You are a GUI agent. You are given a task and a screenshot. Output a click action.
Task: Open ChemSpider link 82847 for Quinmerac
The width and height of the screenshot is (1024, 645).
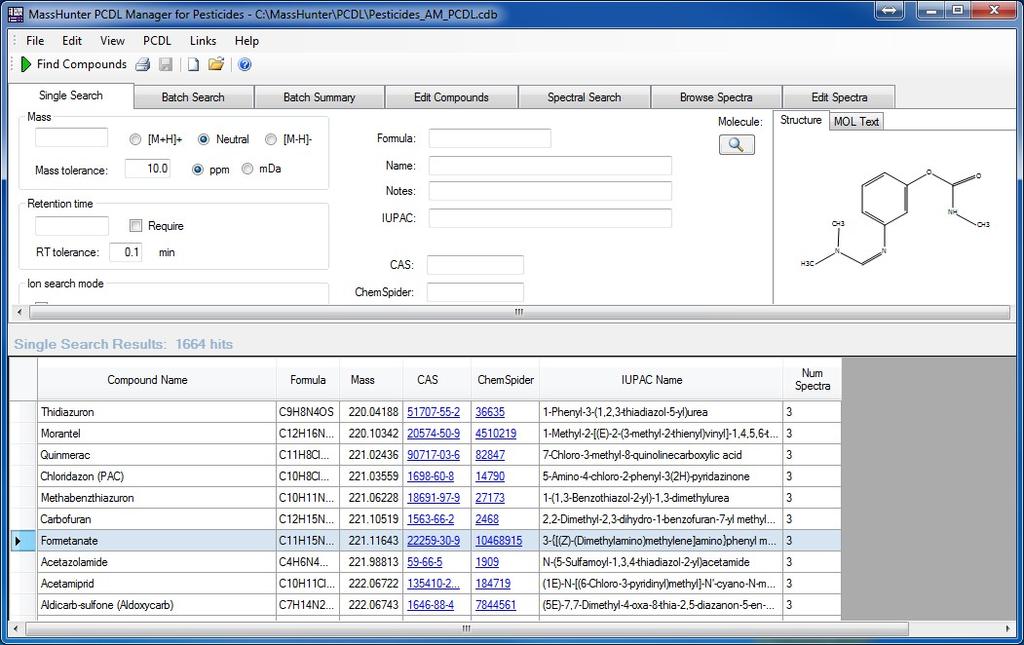click(490, 455)
